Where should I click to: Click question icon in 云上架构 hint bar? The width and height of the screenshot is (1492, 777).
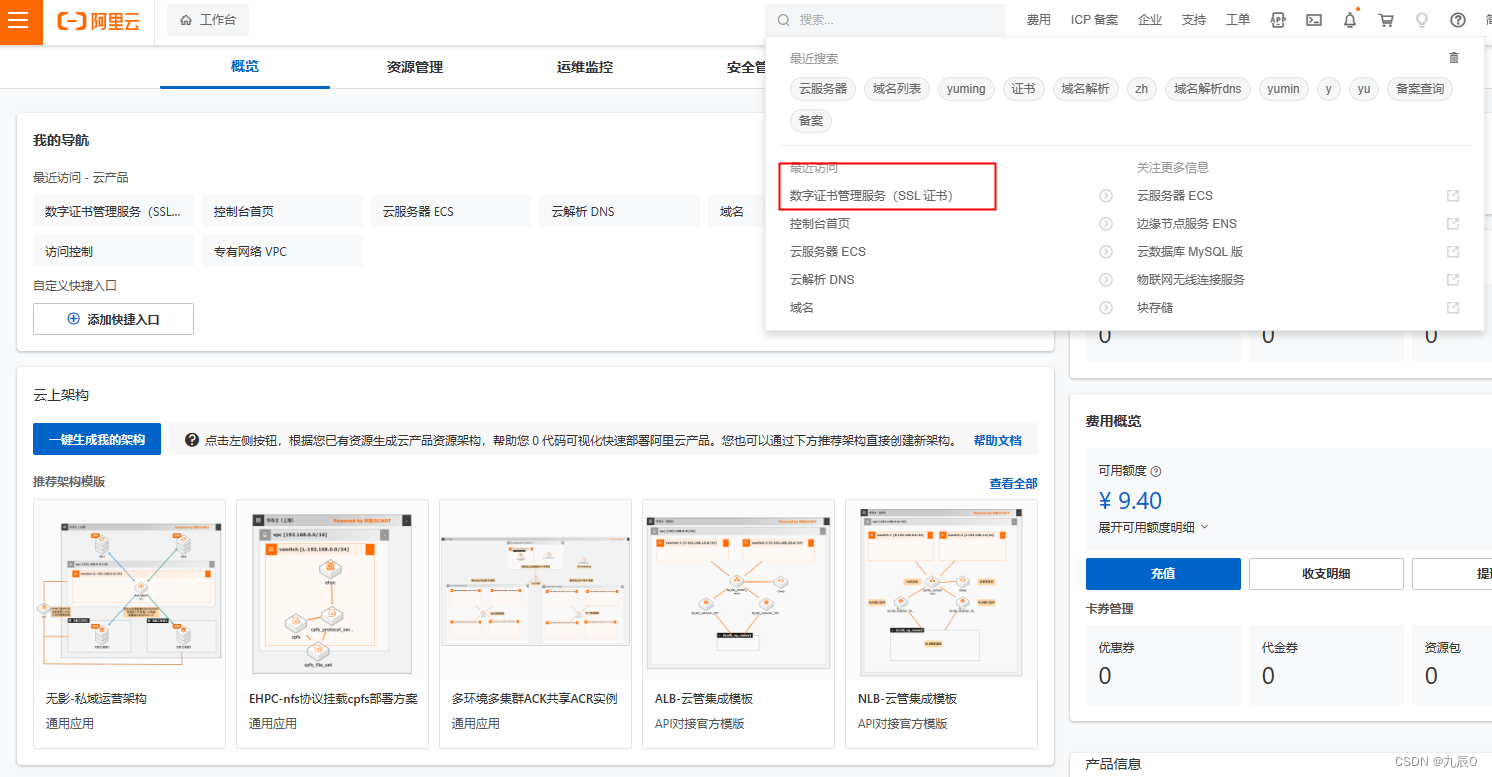click(192, 440)
